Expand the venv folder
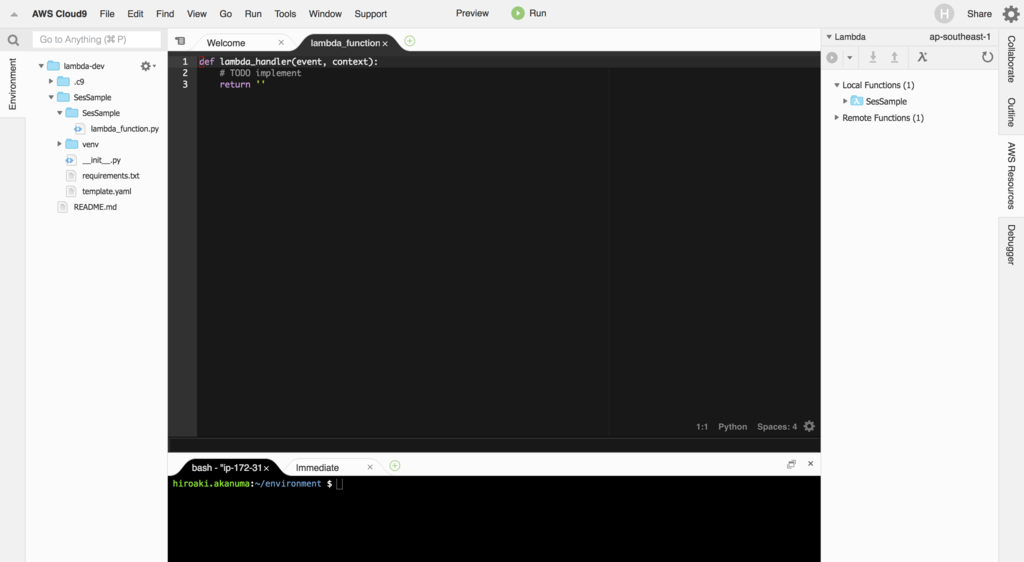The image size is (1024, 562). tap(59, 144)
